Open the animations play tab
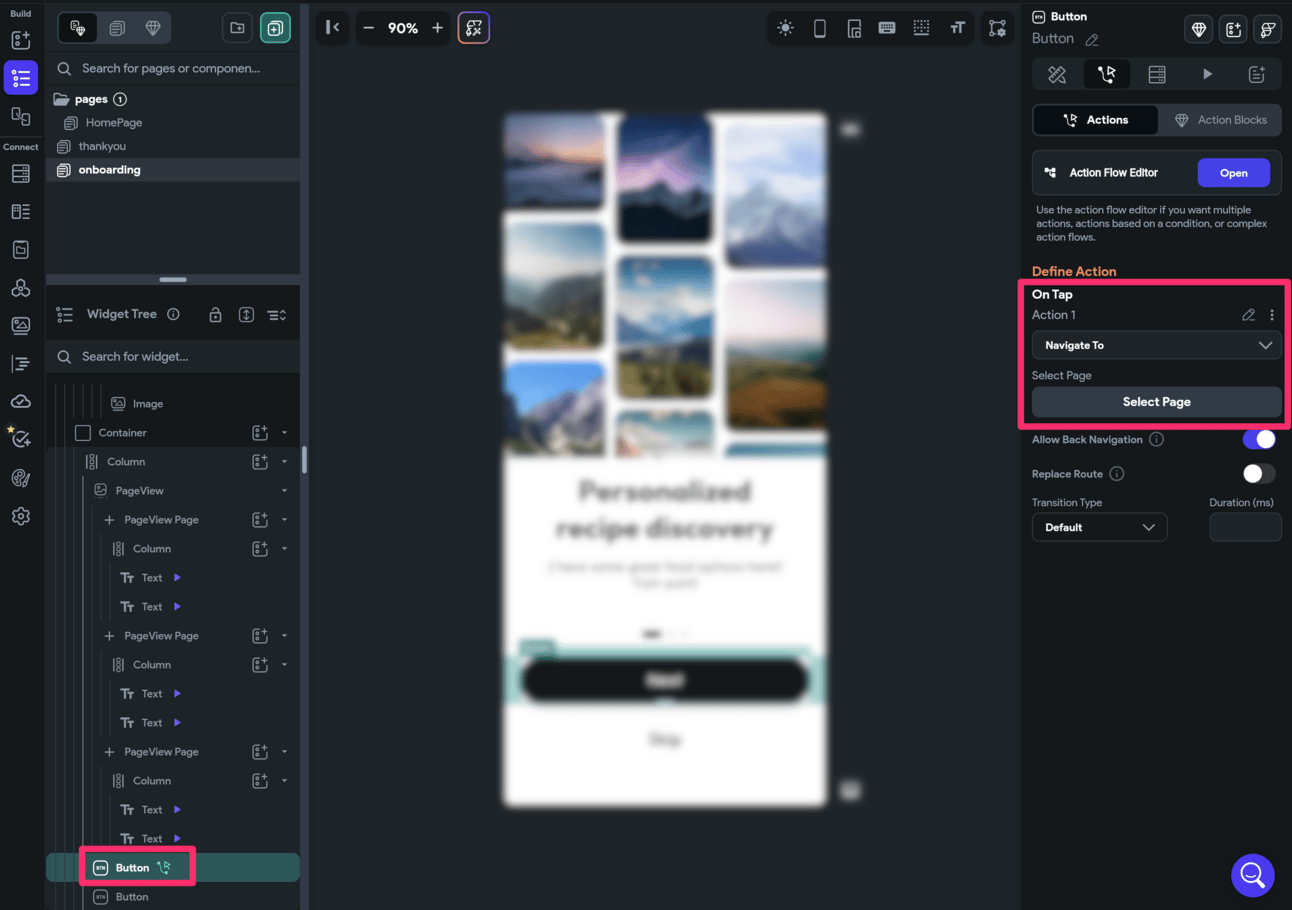The height and width of the screenshot is (910, 1292). (1207, 74)
